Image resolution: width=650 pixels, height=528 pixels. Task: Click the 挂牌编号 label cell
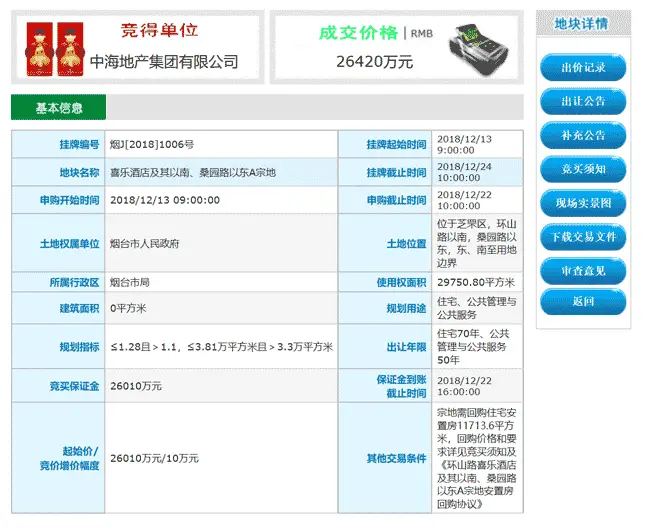(x=58, y=144)
